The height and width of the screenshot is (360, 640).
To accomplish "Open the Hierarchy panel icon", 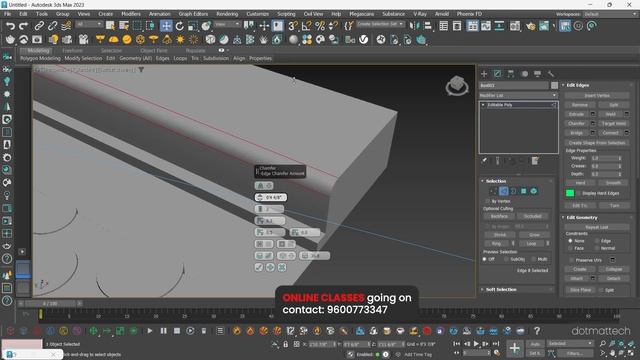I will (511, 74).
